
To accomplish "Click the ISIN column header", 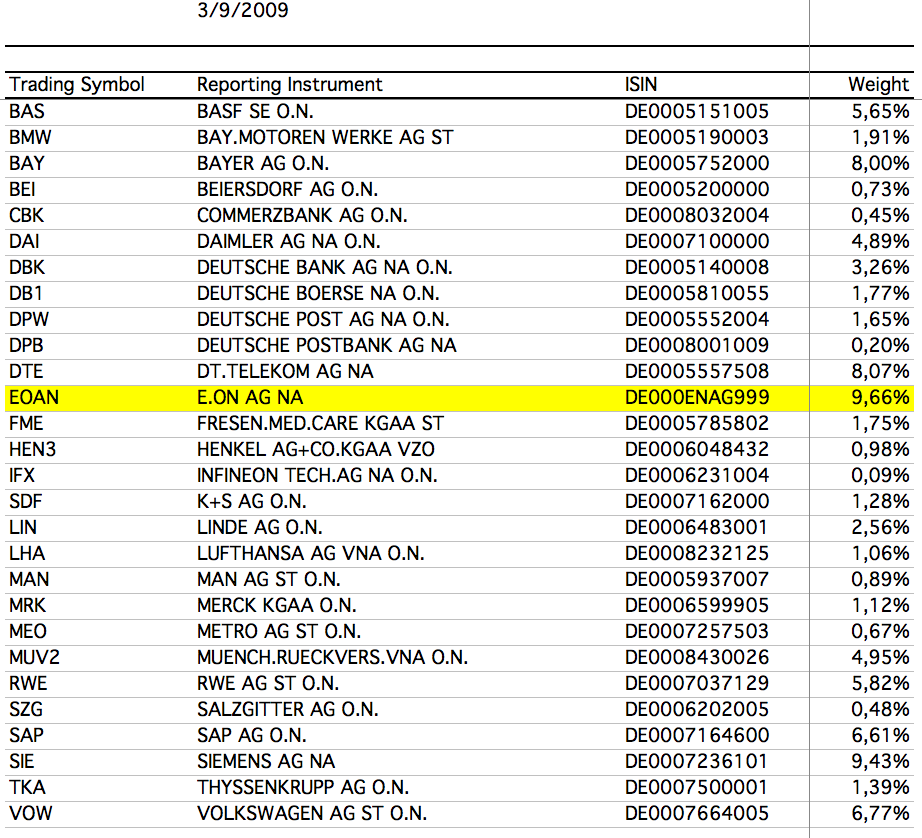I will tap(641, 85).
